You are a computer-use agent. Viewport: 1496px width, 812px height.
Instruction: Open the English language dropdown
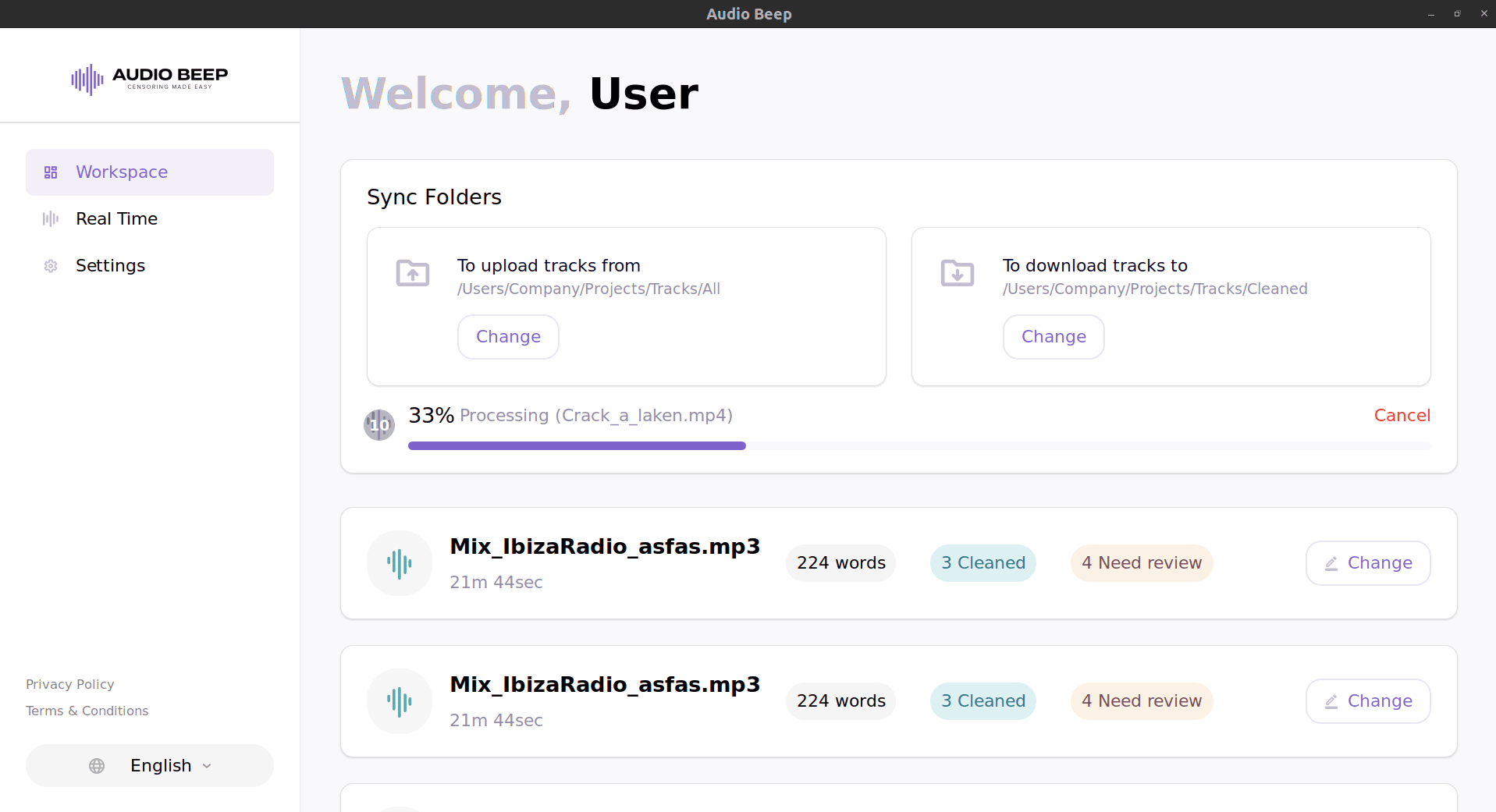[150, 766]
